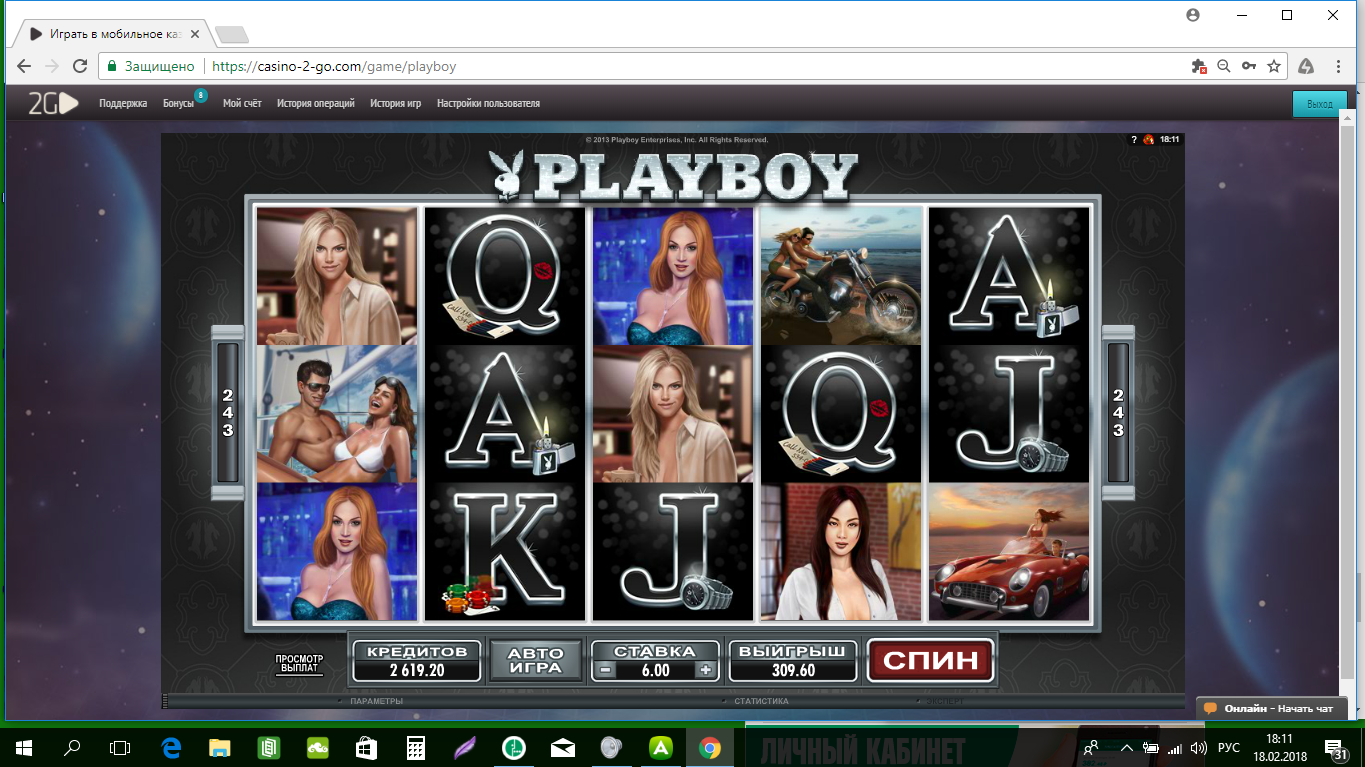Go back to previous page
The height and width of the screenshot is (767, 1365).
coord(24,67)
